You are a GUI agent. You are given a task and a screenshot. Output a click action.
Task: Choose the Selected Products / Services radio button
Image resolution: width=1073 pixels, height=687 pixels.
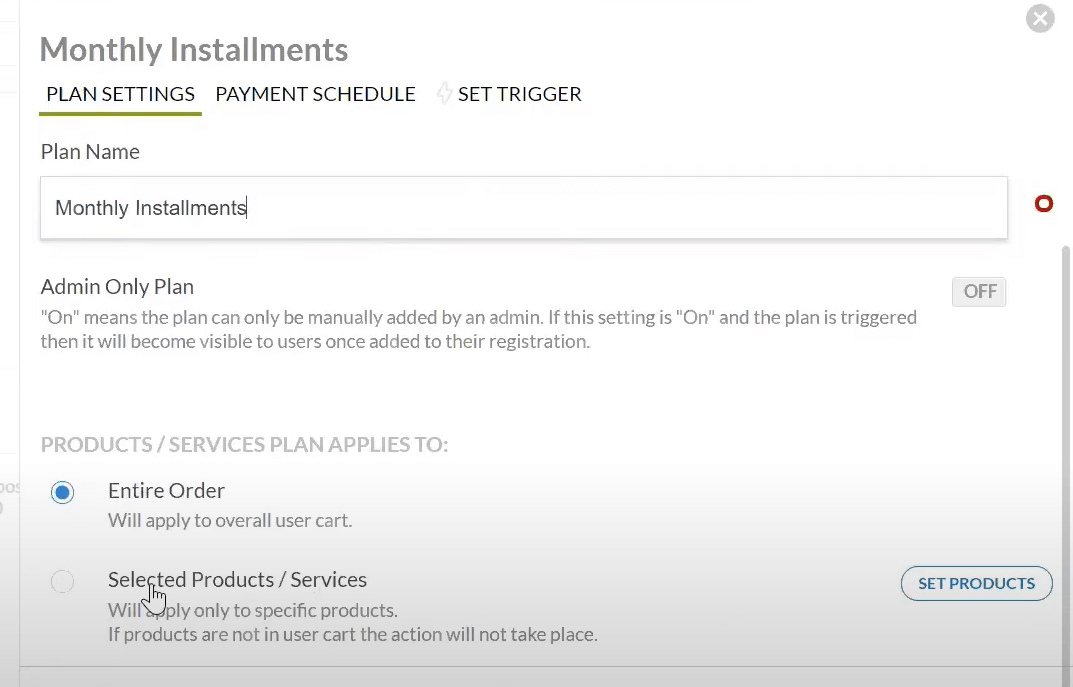[x=62, y=581]
